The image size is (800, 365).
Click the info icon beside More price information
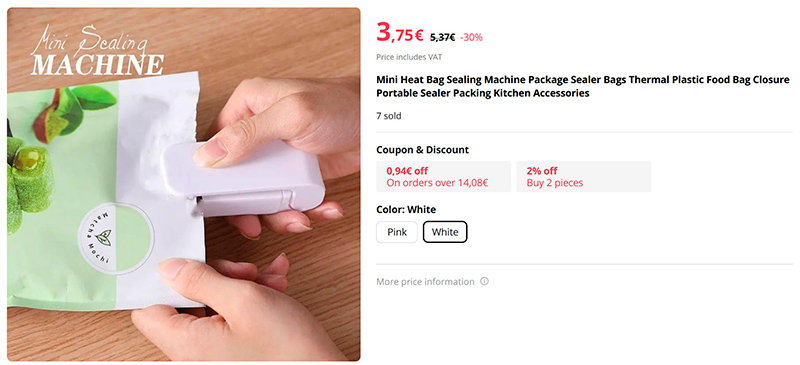point(484,281)
